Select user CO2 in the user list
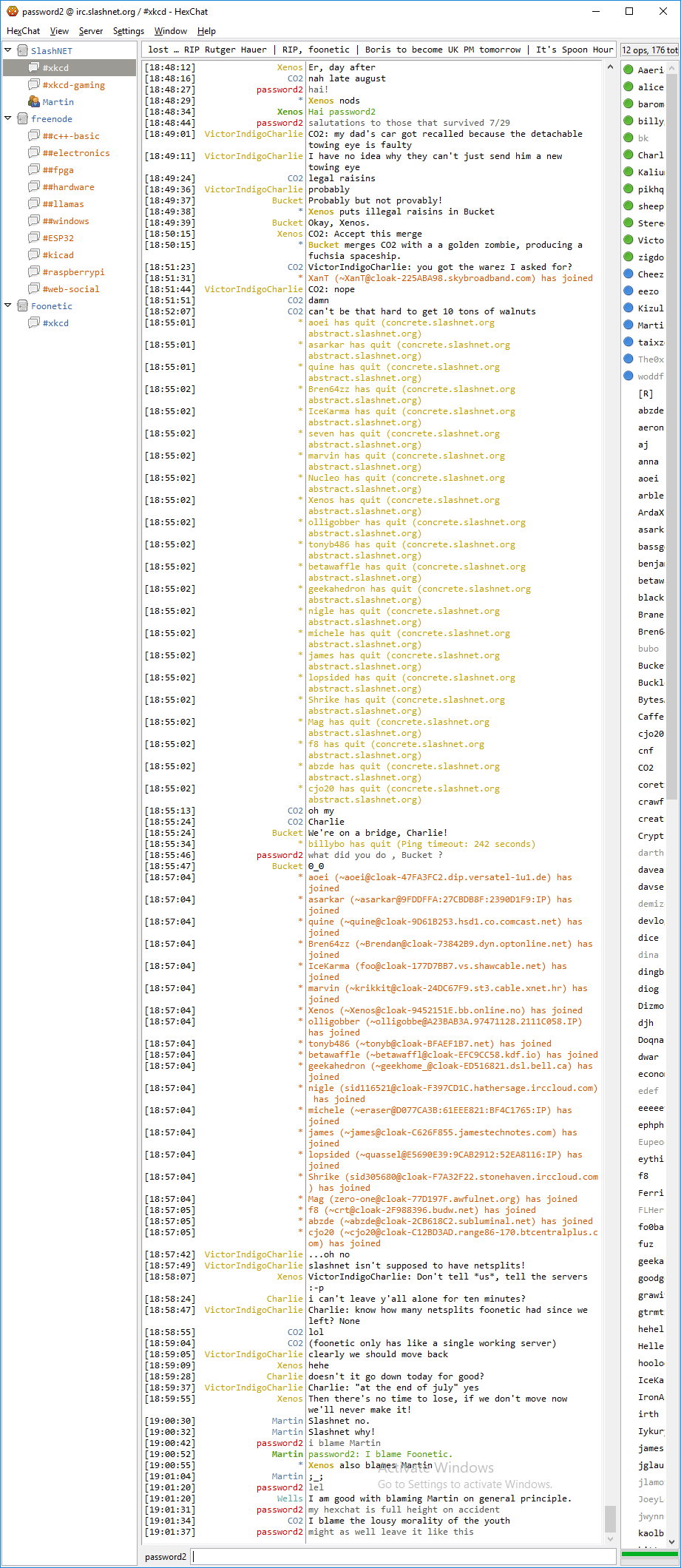The height and width of the screenshot is (1568, 681). [646, 767]
